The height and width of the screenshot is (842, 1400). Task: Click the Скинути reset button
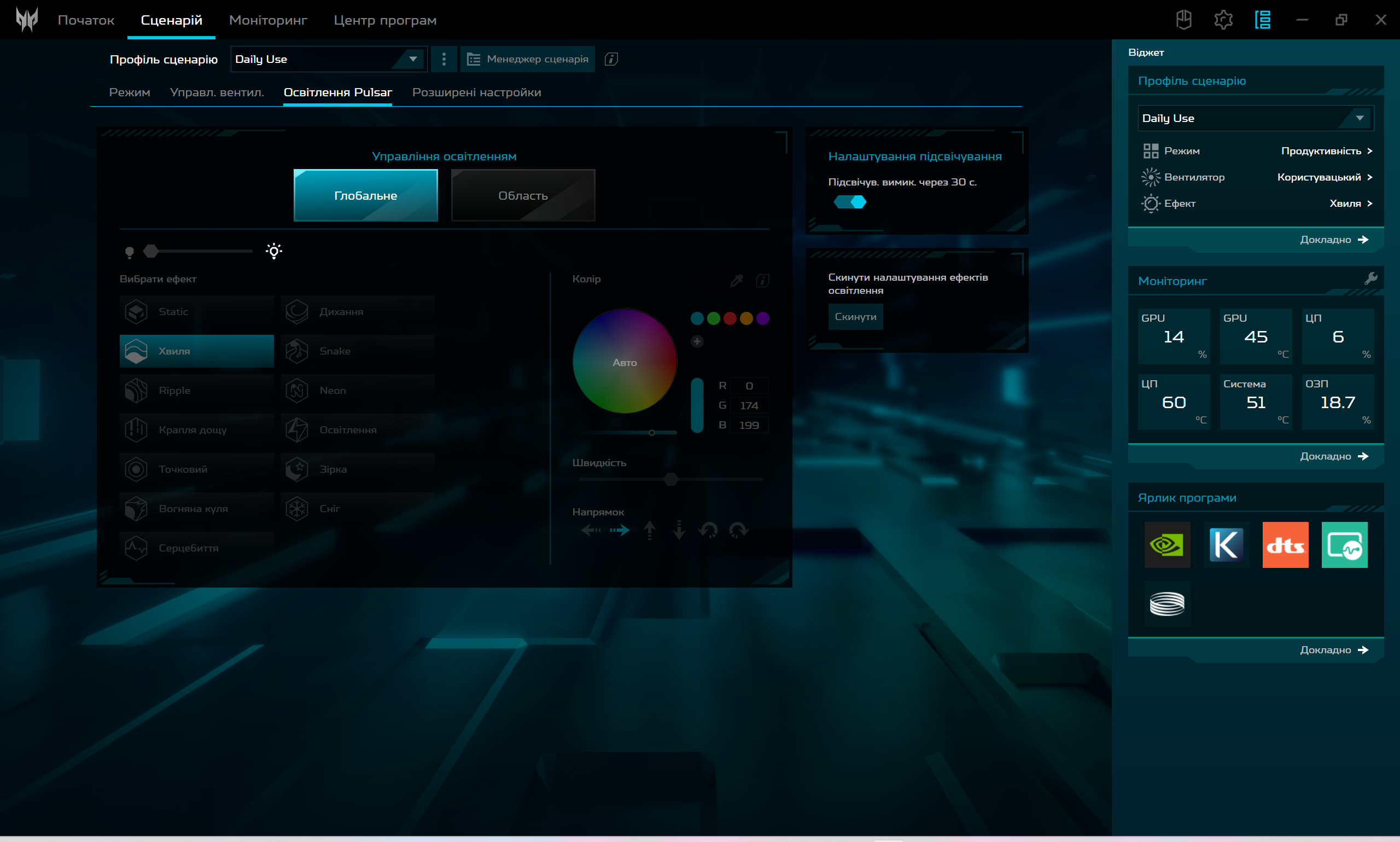tap(855, 317)
